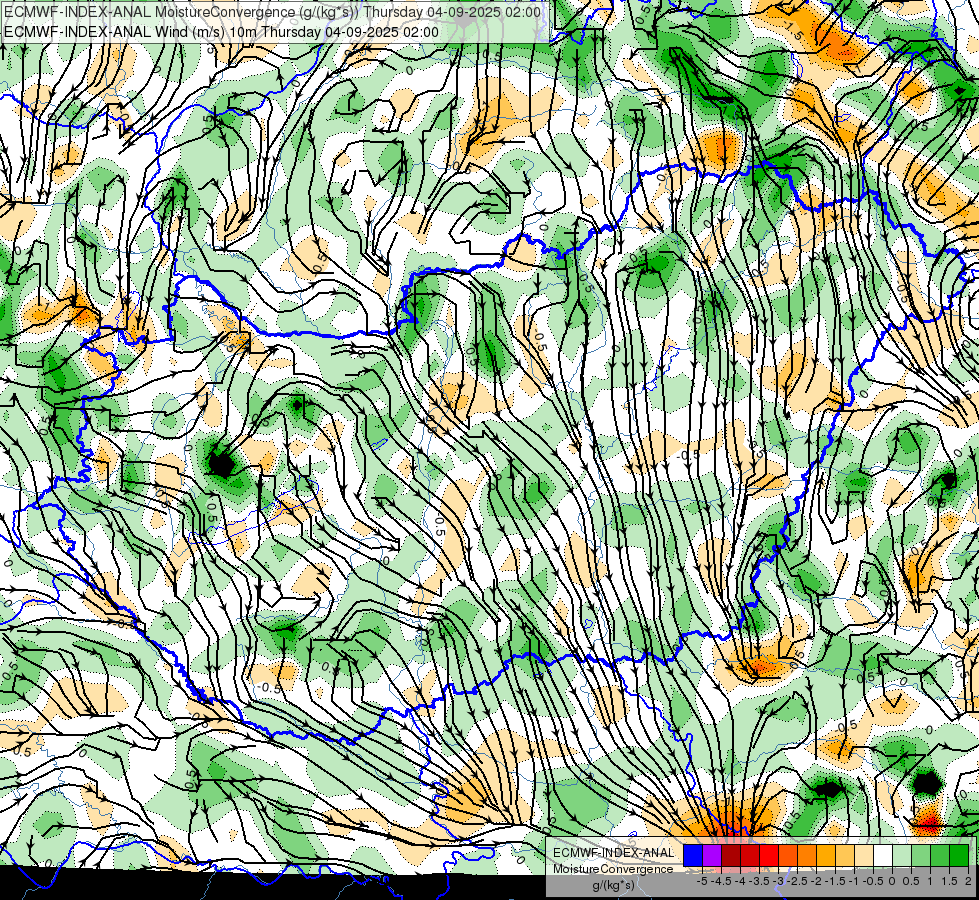Pick the bright red swatch left of -3

(x=769, y=855)
